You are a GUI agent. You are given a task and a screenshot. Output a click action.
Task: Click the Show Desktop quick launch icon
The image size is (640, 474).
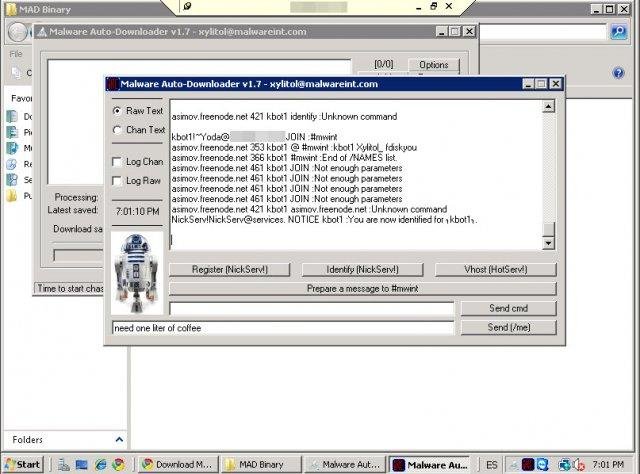[x=82, y=465]
